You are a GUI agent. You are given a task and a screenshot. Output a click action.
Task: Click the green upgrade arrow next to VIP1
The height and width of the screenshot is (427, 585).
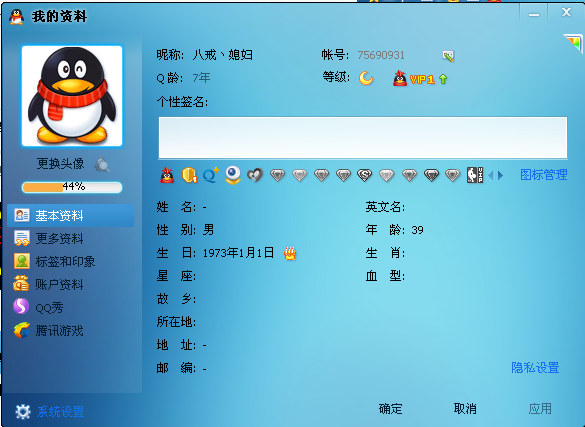coord(443,79)
